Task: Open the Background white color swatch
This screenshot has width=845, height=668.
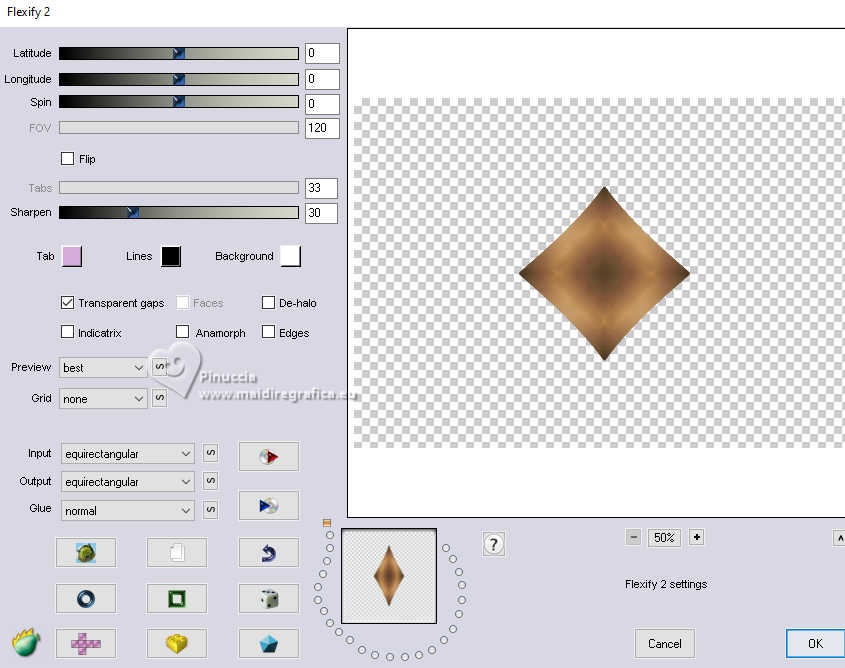Action: (290, 256)
